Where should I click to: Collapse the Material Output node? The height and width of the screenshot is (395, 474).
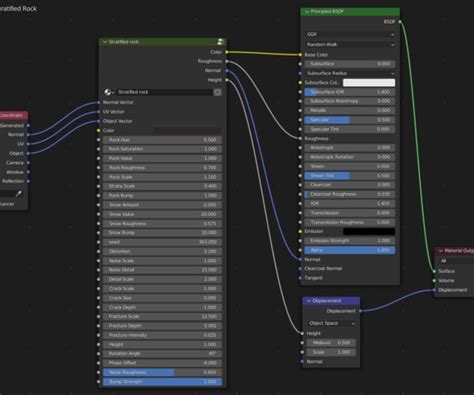click(441, 251)
